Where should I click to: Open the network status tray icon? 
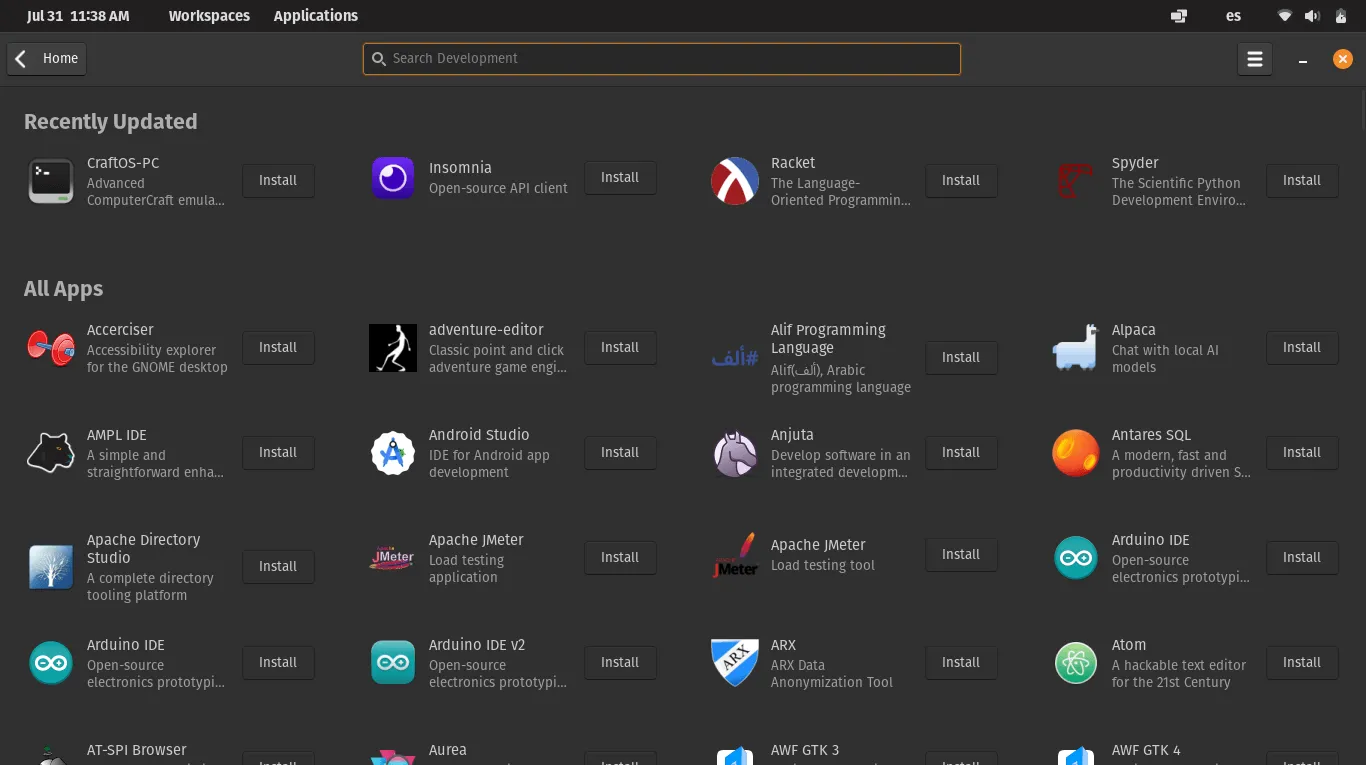[x=1284, y=16]
